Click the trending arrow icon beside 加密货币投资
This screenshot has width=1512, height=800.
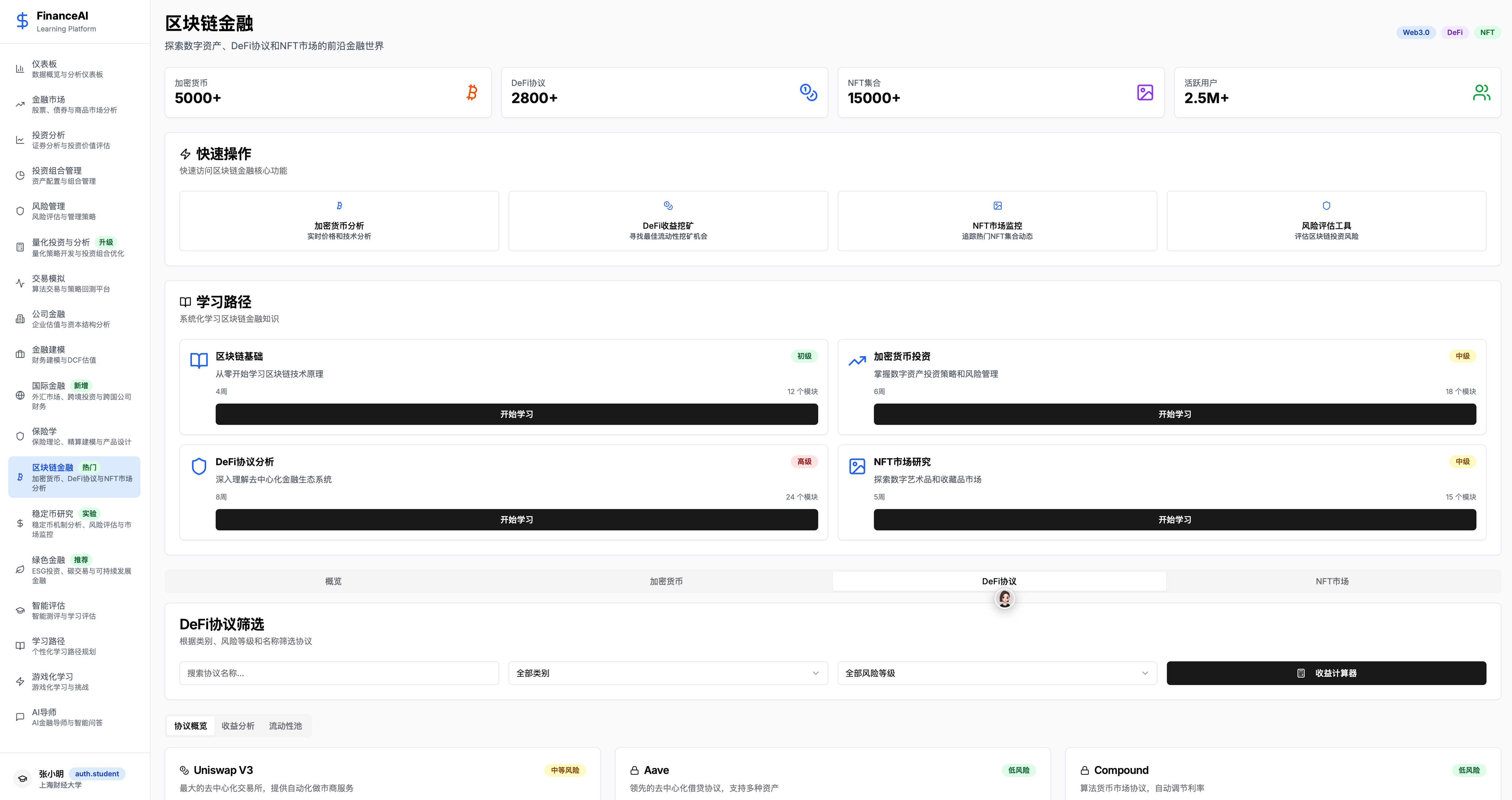[857, 360]
